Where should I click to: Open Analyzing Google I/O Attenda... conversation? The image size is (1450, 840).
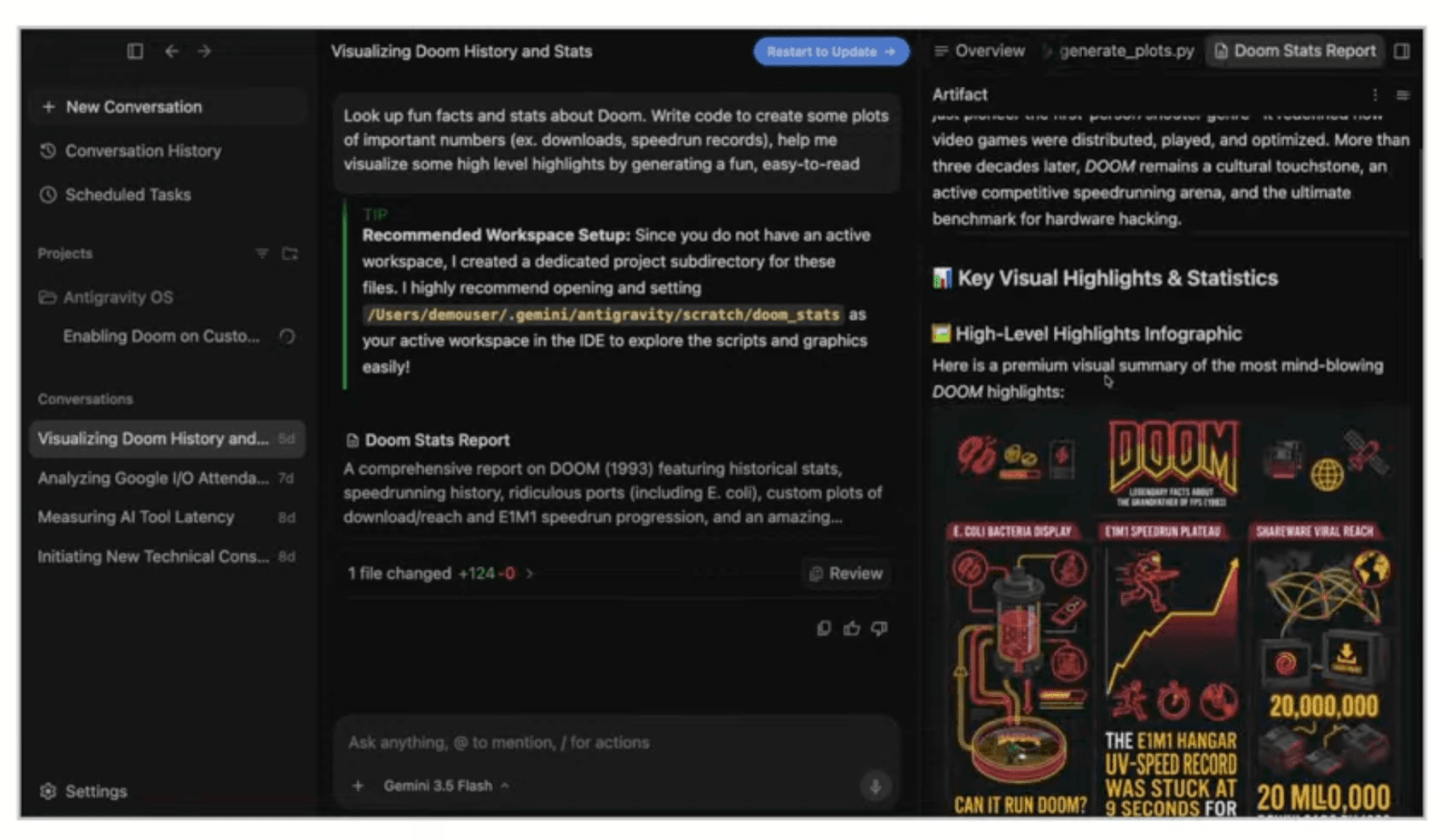[x=168, y=478]
